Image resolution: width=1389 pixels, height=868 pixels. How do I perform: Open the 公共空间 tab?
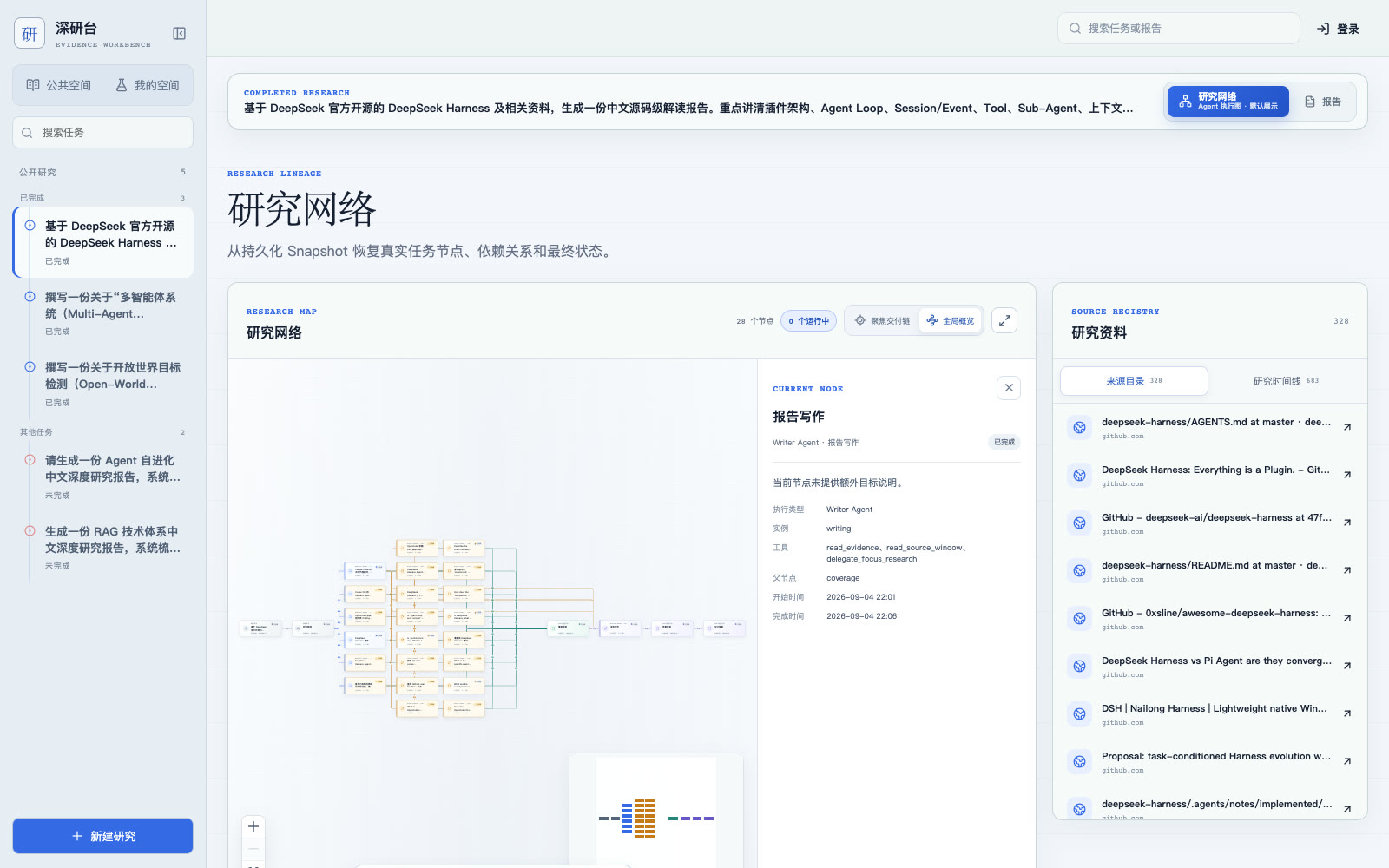coord(59,85)
